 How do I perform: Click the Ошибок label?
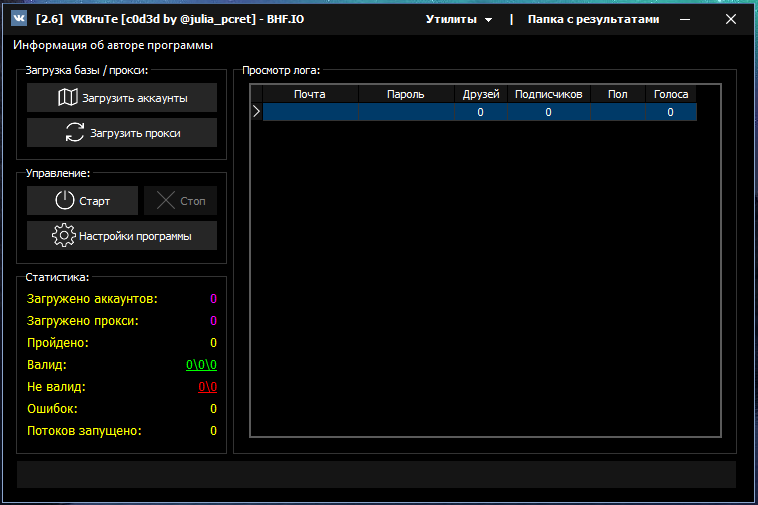[52, 409]
